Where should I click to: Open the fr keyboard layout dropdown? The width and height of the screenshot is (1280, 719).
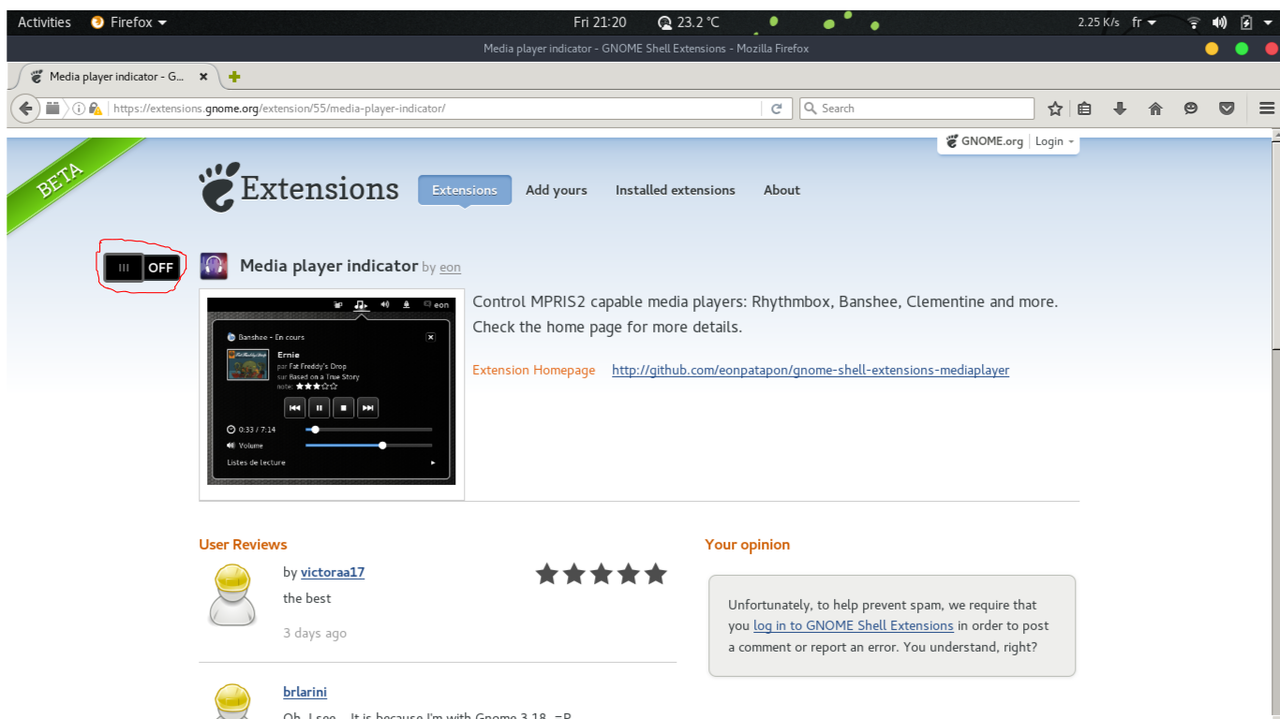[x=1144, y=22]
